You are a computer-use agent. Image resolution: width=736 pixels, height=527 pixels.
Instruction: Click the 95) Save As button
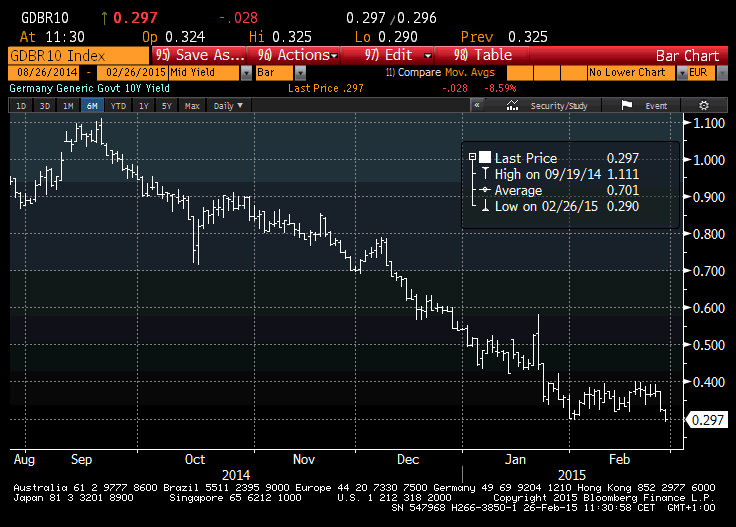199,55
